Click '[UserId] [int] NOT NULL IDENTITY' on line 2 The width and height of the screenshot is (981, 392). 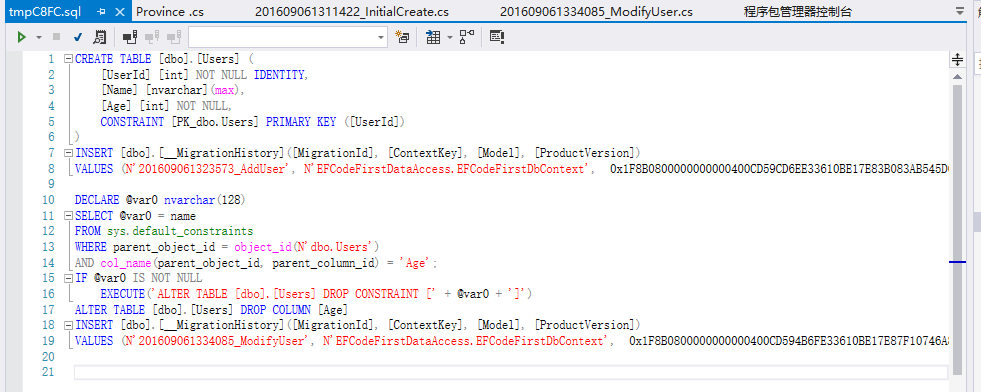202,75
